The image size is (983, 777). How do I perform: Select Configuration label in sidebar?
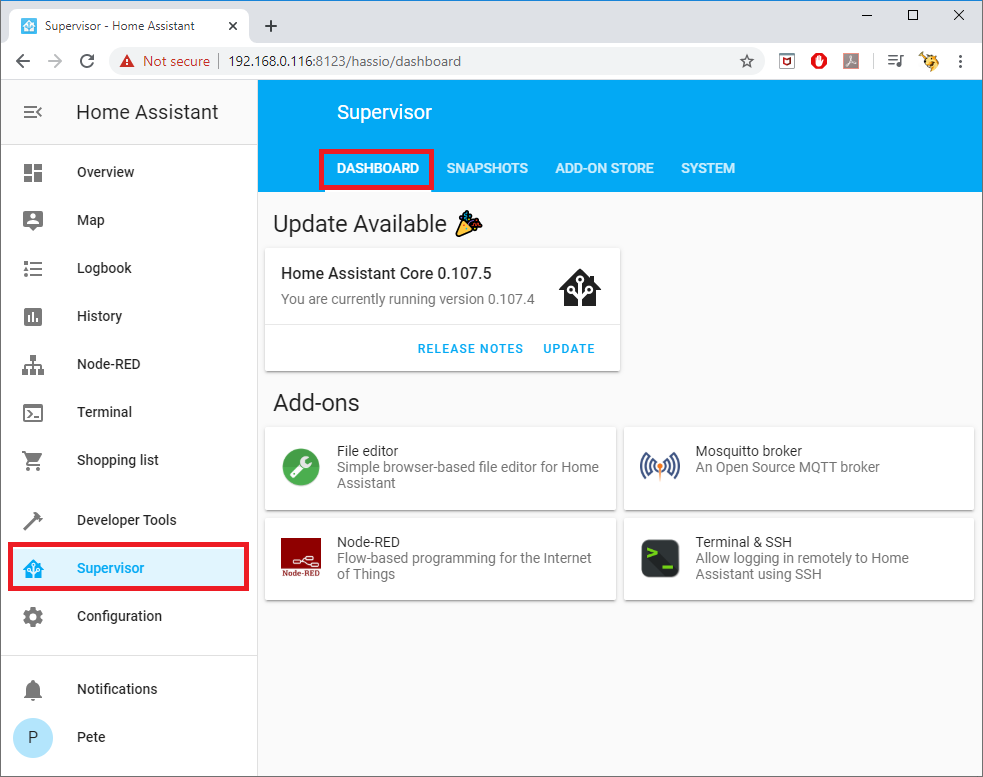pyautogui.click(x=119, y=616)
